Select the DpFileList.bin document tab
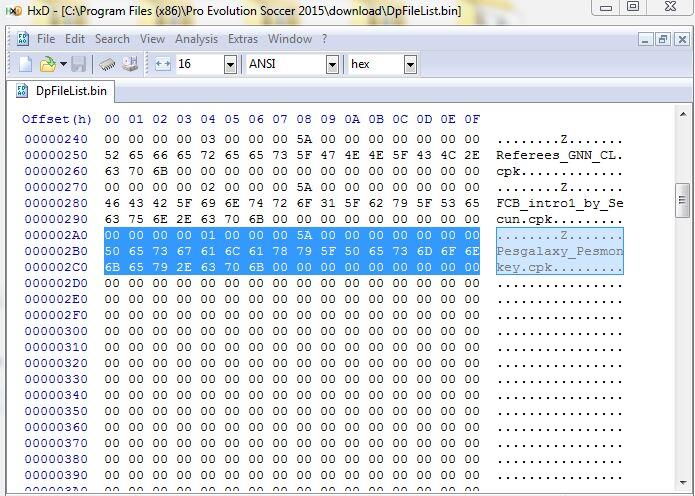Screen dimensions: 695x496 (61, 91)
